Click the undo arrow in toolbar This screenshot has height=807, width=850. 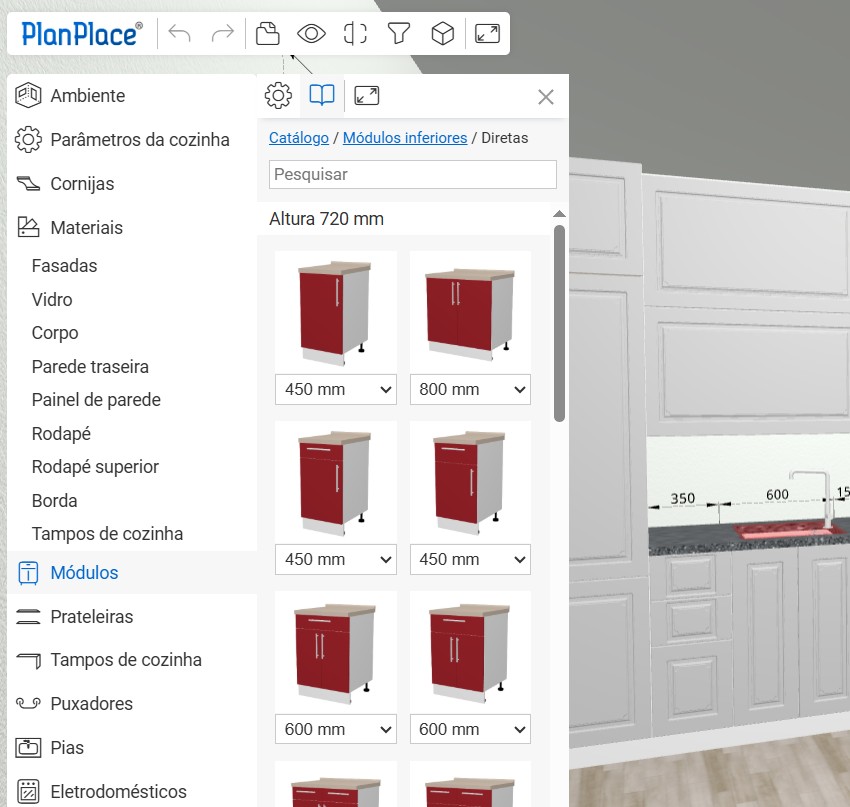click(x=180, y=34)
